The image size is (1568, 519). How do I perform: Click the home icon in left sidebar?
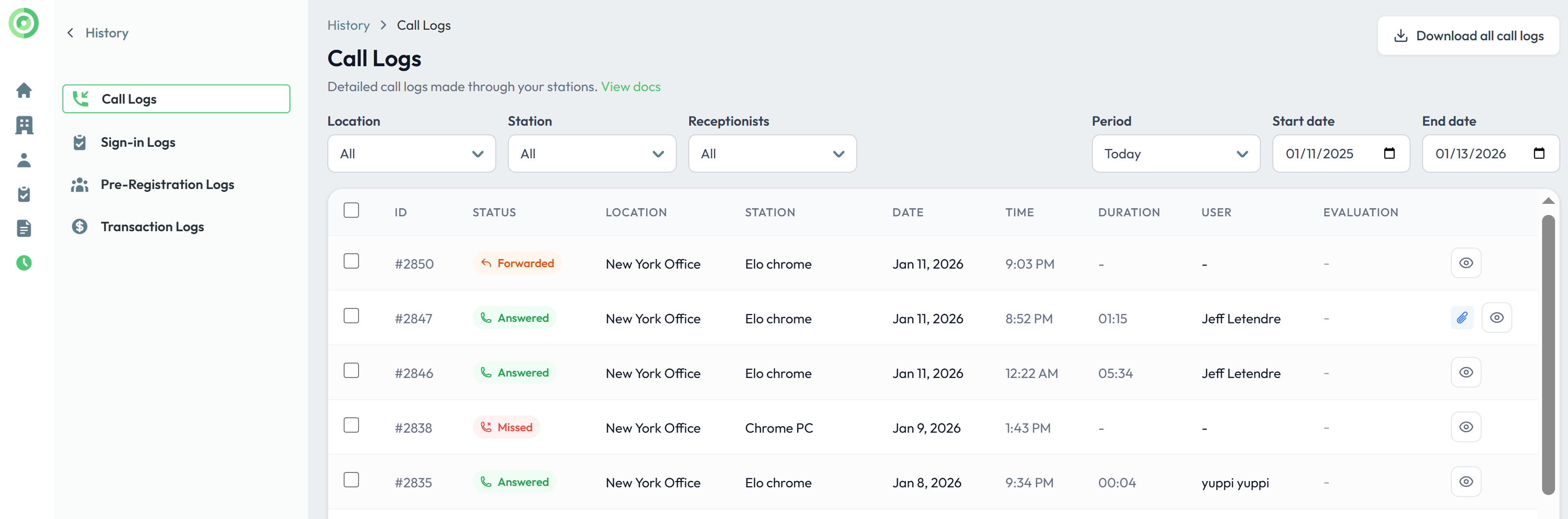click(24, 90)
